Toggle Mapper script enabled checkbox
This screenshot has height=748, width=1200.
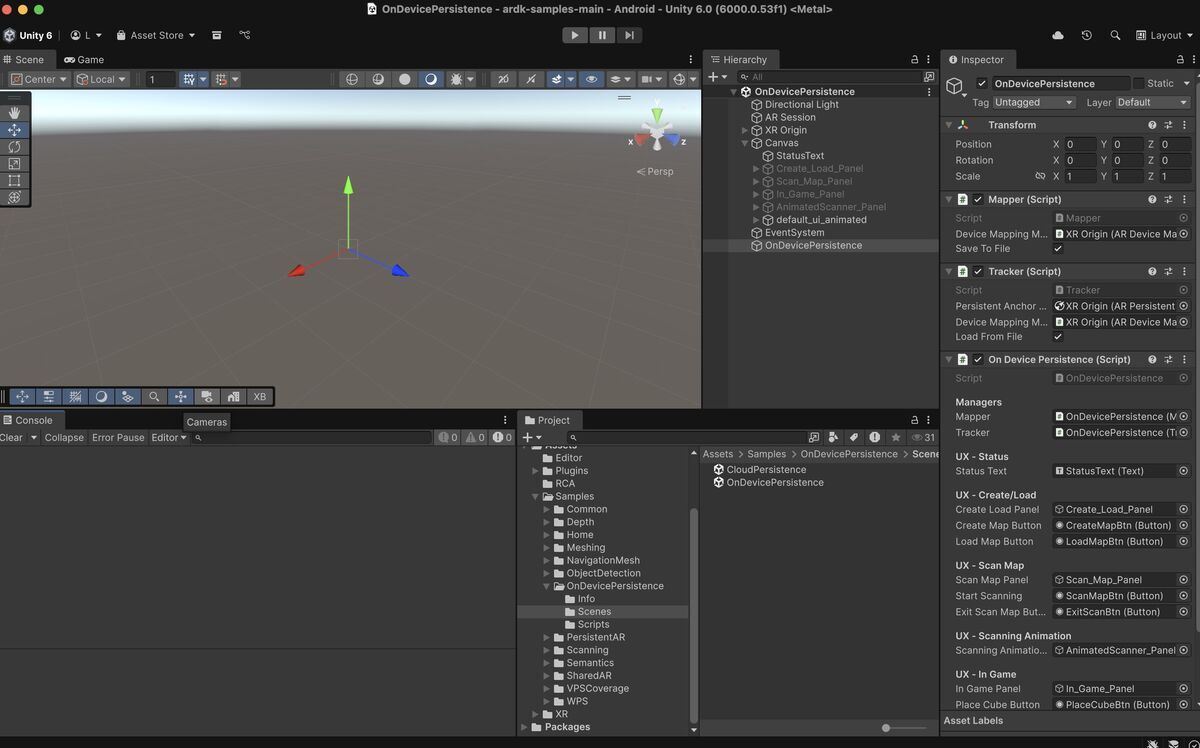point(978,200)
